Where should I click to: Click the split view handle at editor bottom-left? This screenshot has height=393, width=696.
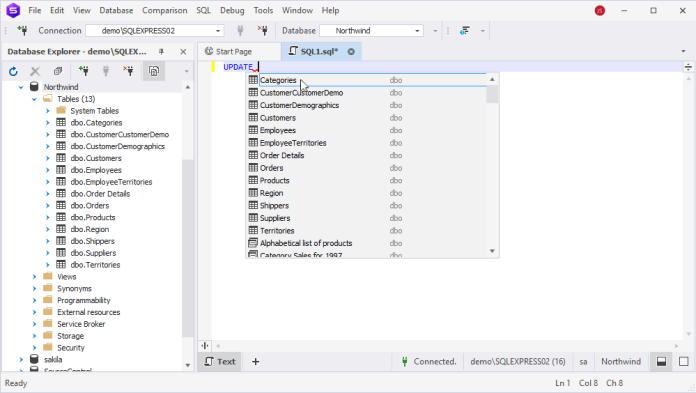pyautogui.click(x=205, y=345)
